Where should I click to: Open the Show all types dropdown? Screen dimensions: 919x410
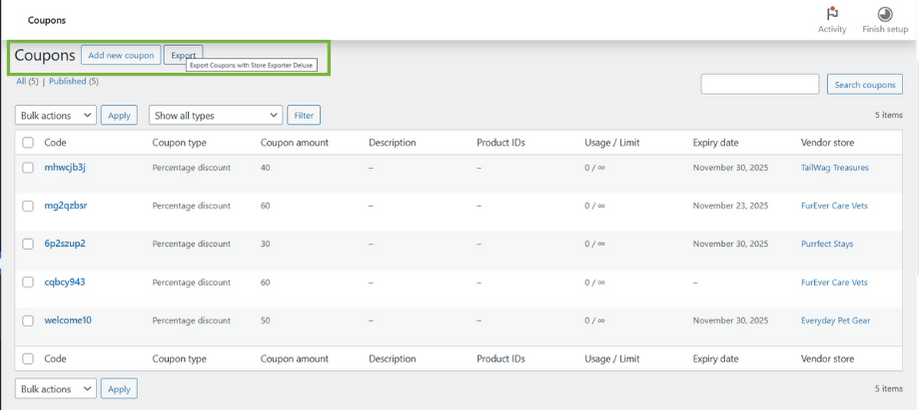(x=215, y=116)
